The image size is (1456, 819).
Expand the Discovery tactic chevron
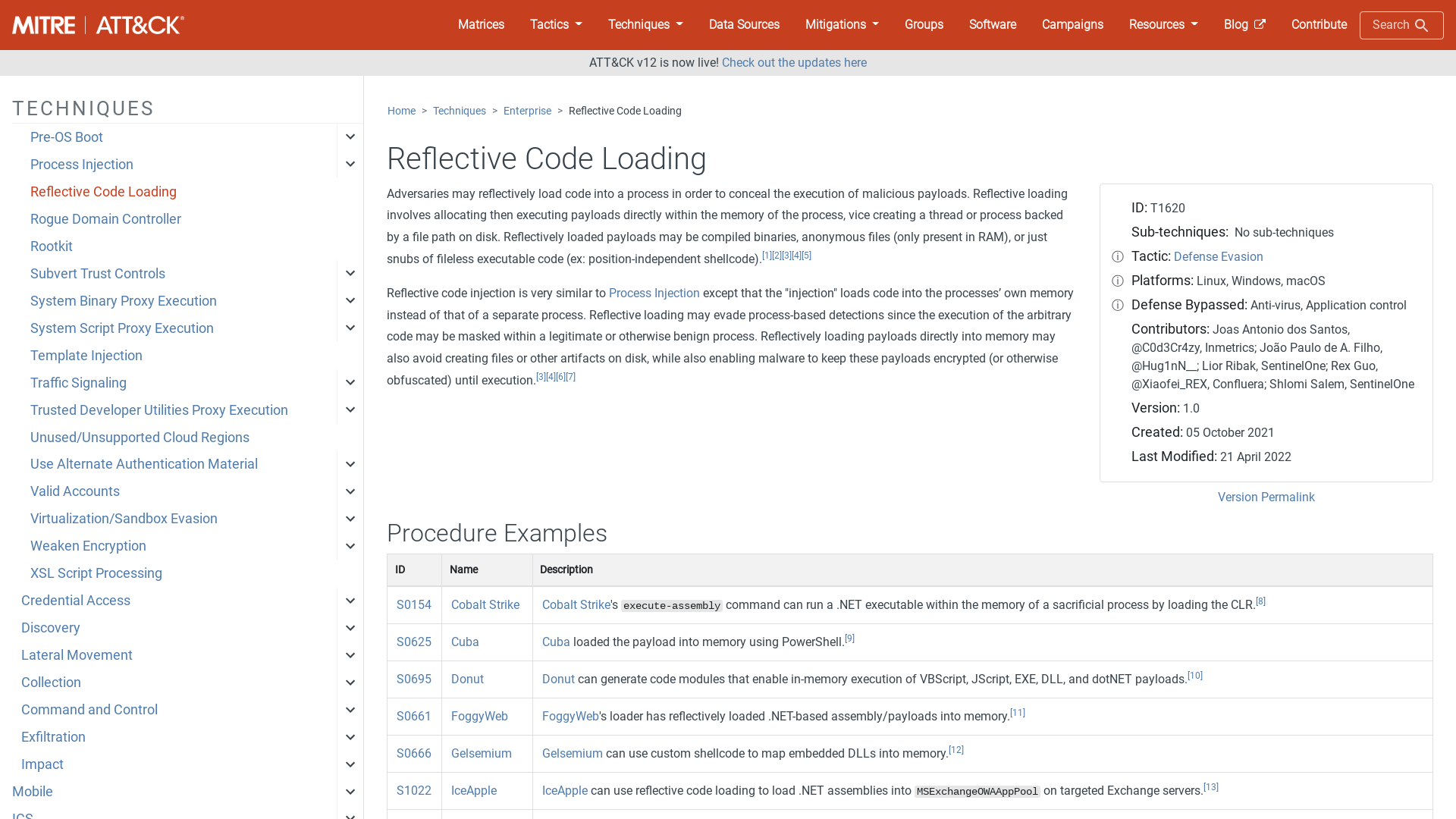coord(350,628)
